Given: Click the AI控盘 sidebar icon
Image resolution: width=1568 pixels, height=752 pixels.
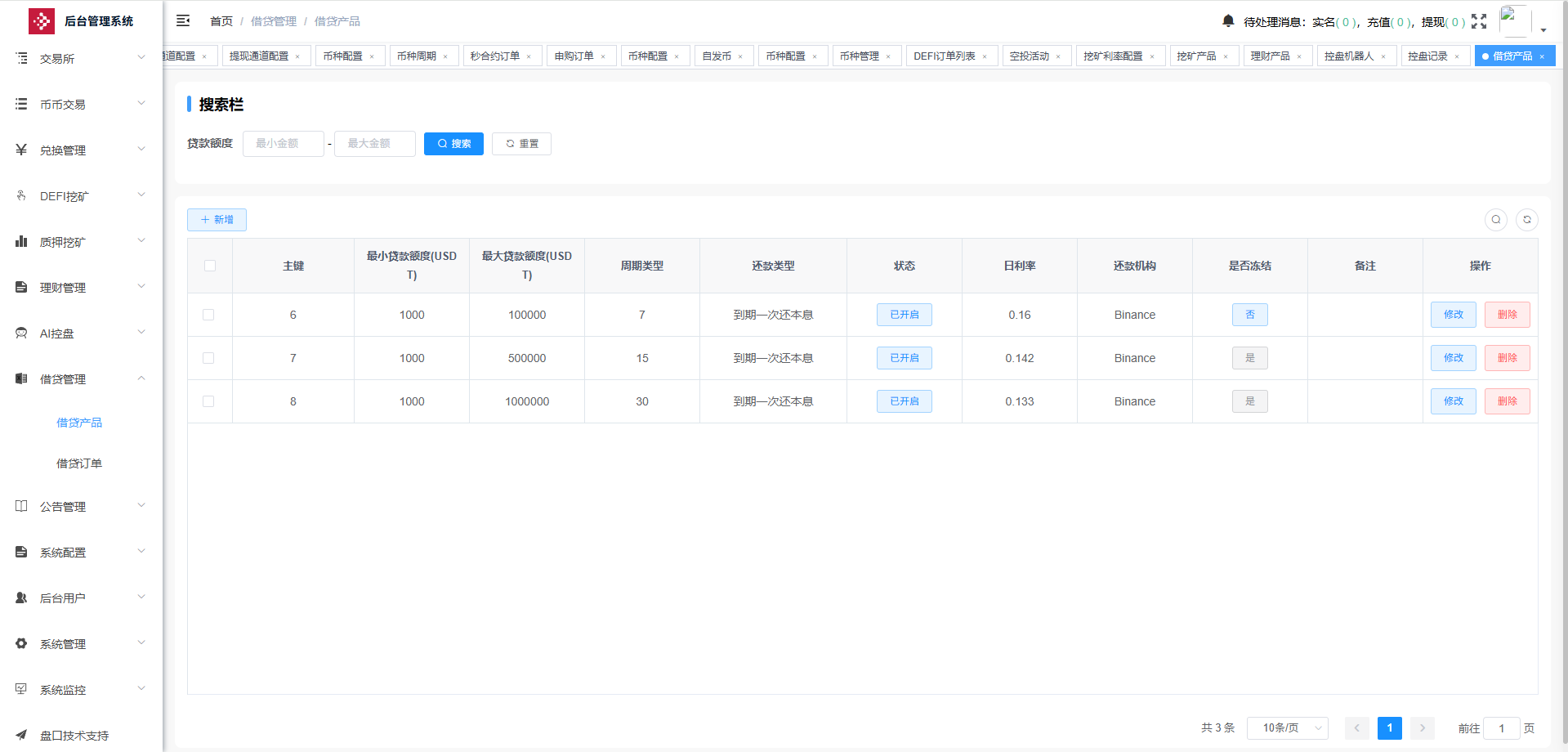Looking at the screenshot, I should (21, 333).
